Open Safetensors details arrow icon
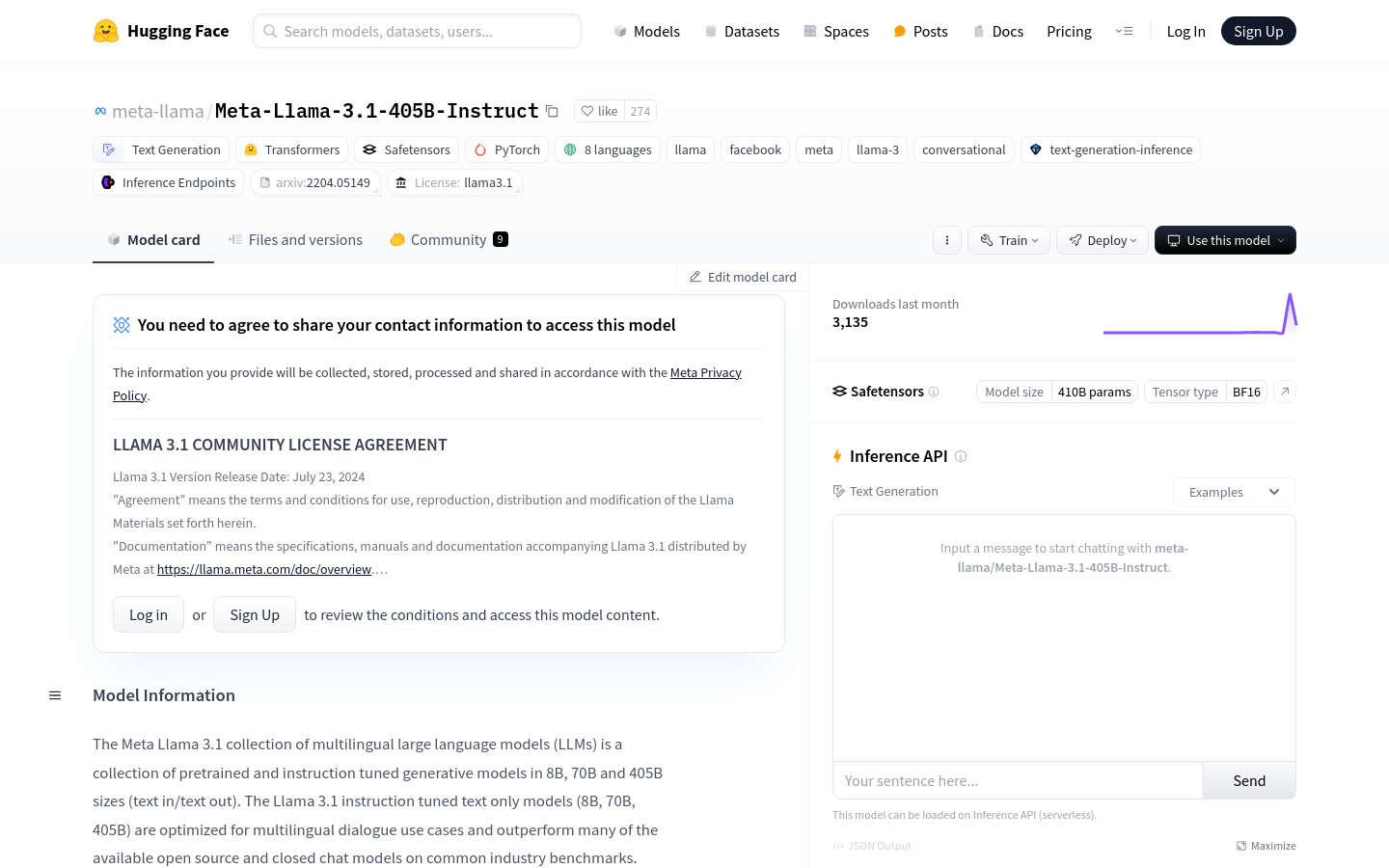Image resolution: width=1389 pixels, height=868 pixels. pos(1285,392)
